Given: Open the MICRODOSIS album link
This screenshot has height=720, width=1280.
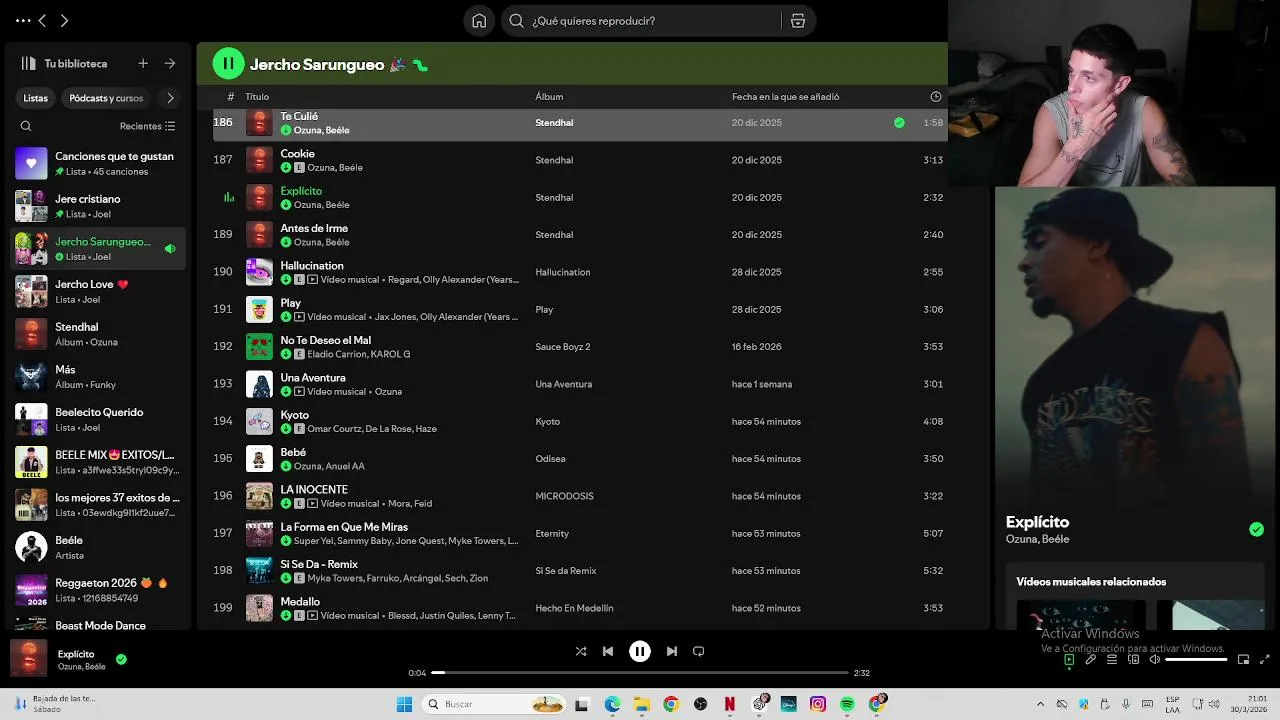Looking at the screenshot, I should click(564, 496).
